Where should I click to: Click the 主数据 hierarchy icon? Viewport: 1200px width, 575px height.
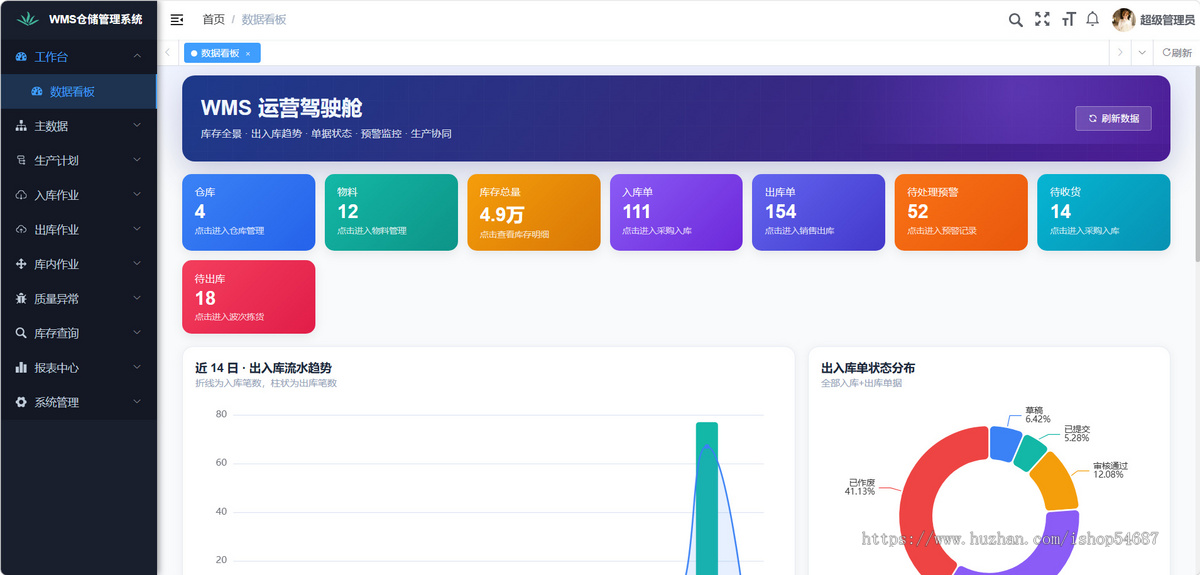[21, 126]
